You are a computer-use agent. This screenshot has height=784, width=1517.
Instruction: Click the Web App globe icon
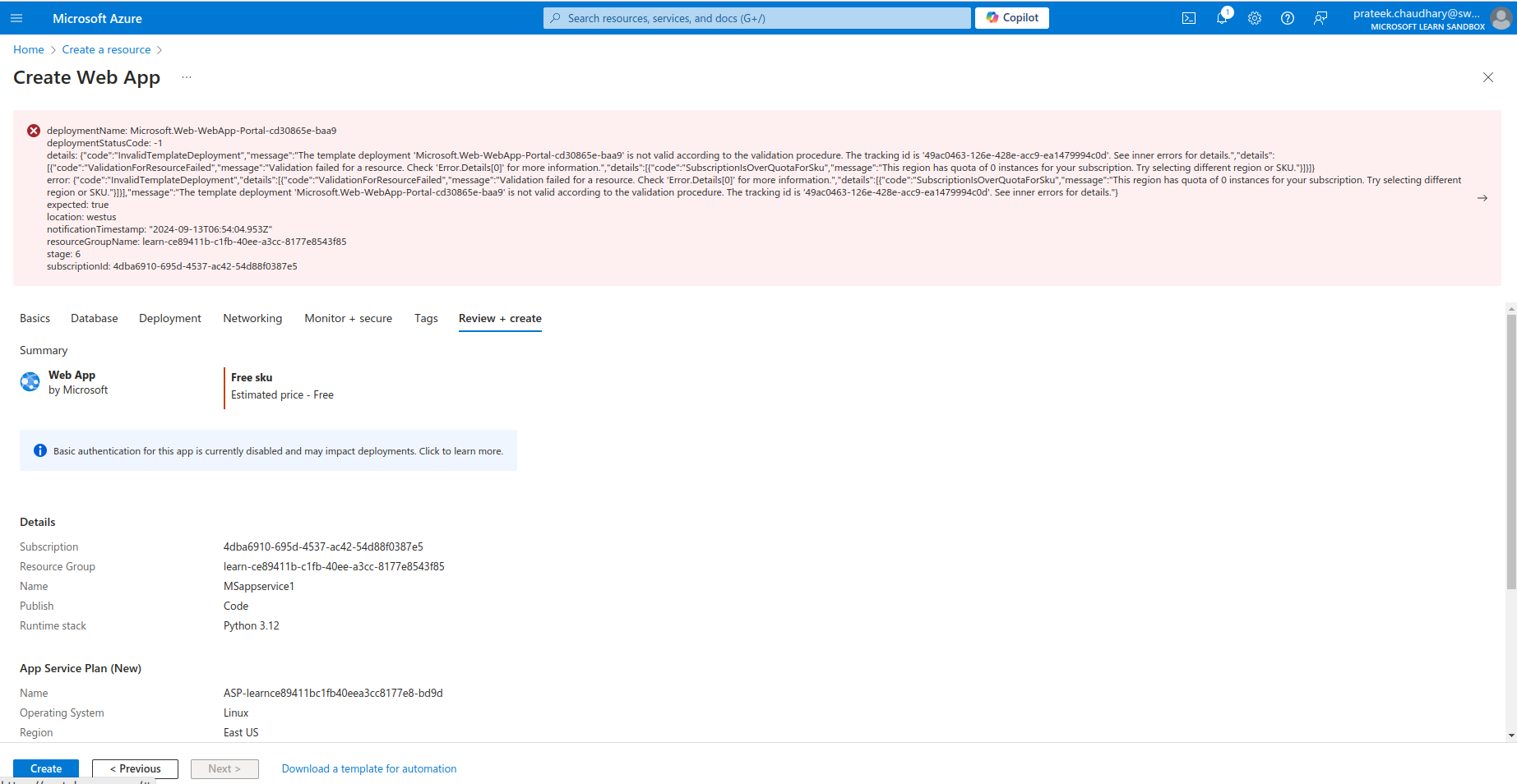coord(30,381)
